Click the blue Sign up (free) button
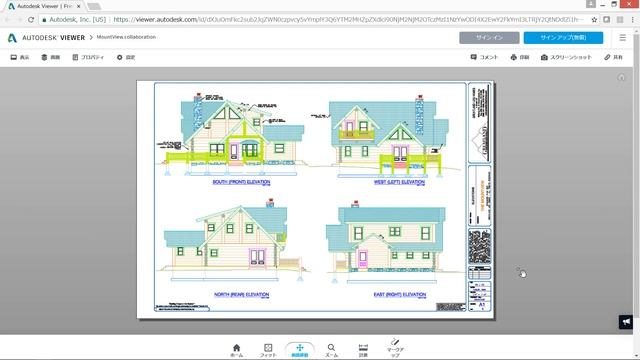 (x=563, y=38)
